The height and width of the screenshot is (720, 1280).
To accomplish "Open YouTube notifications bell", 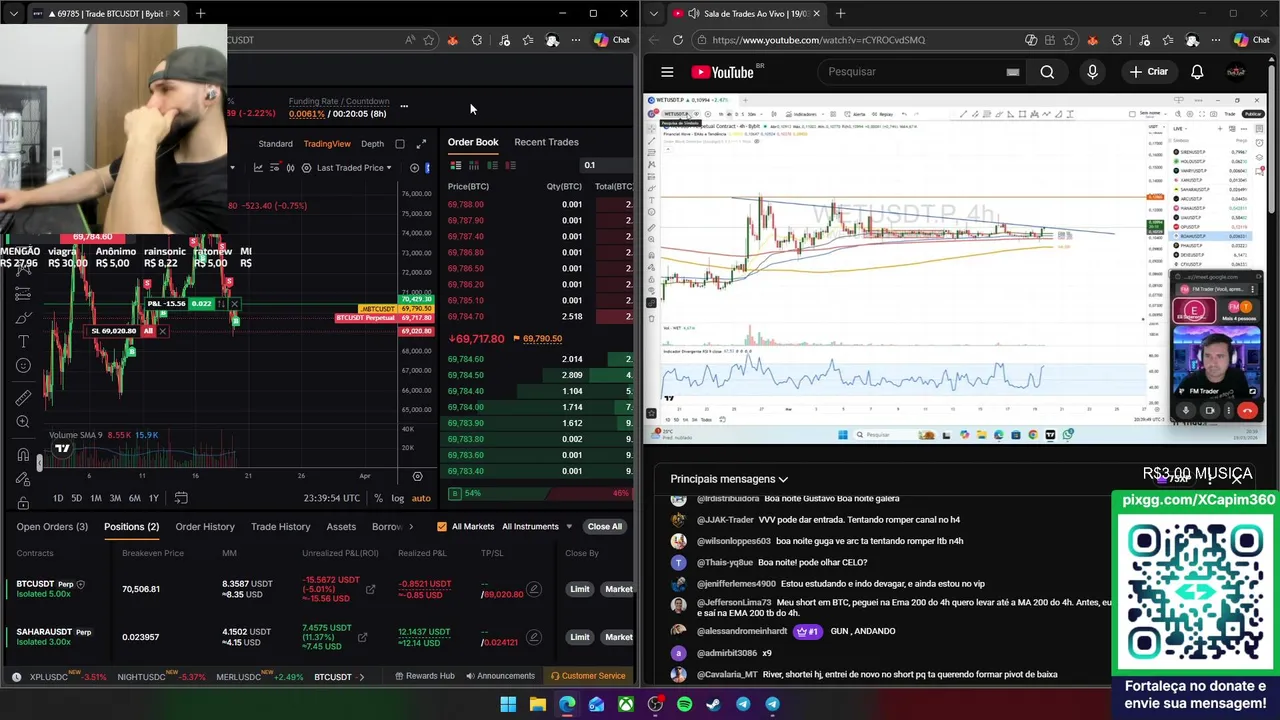I will [1197, 72].
